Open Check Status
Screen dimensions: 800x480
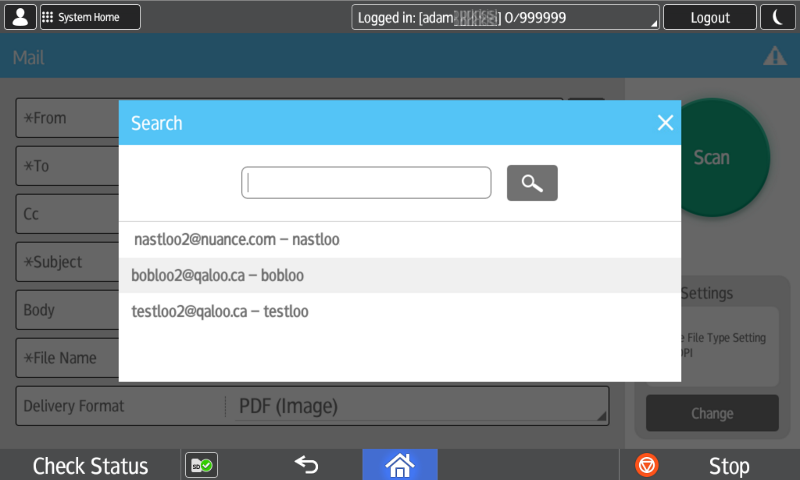pyautogui.click(x=90, y=465)
